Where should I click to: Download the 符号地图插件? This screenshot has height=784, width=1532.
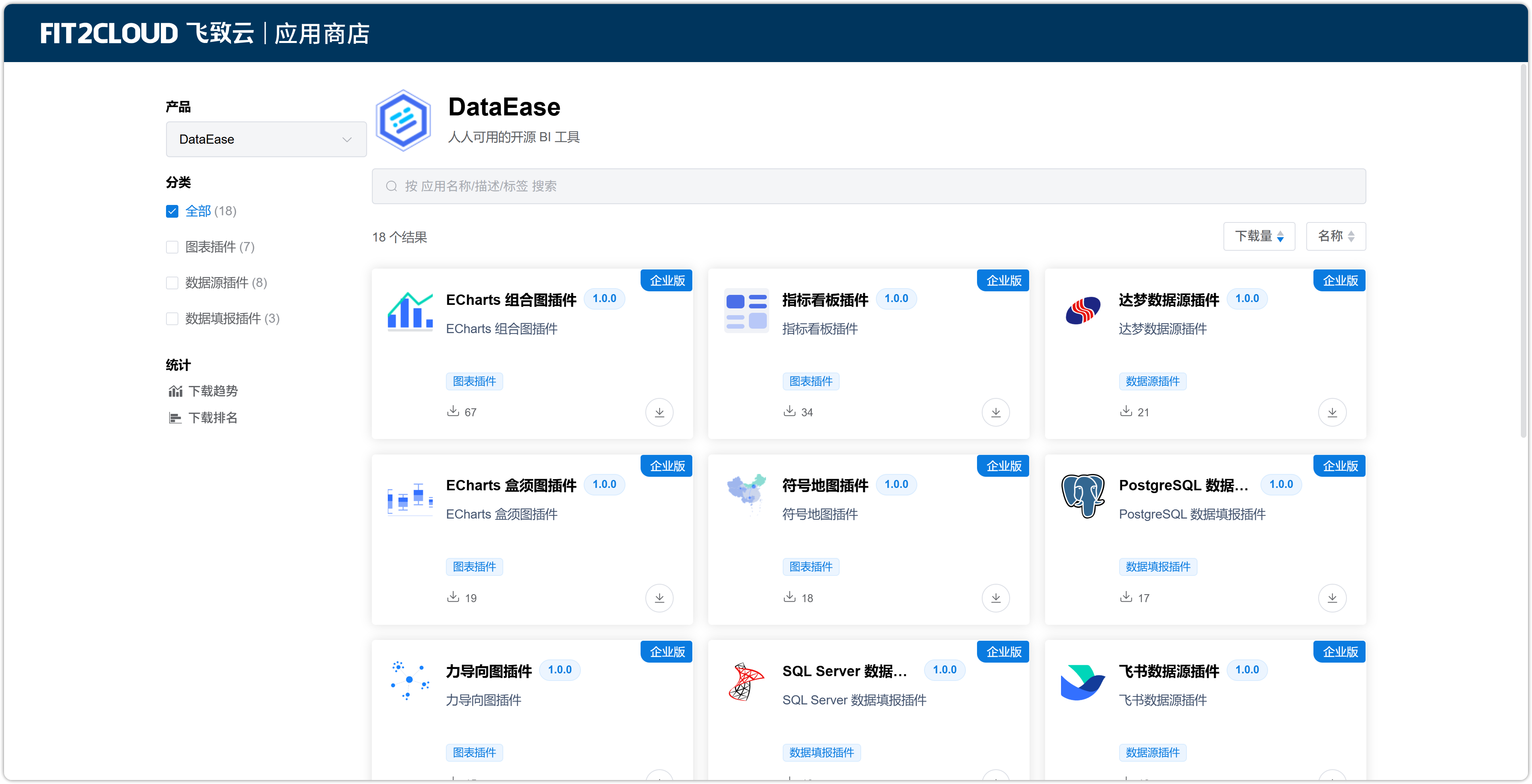(x=996, y=598)
